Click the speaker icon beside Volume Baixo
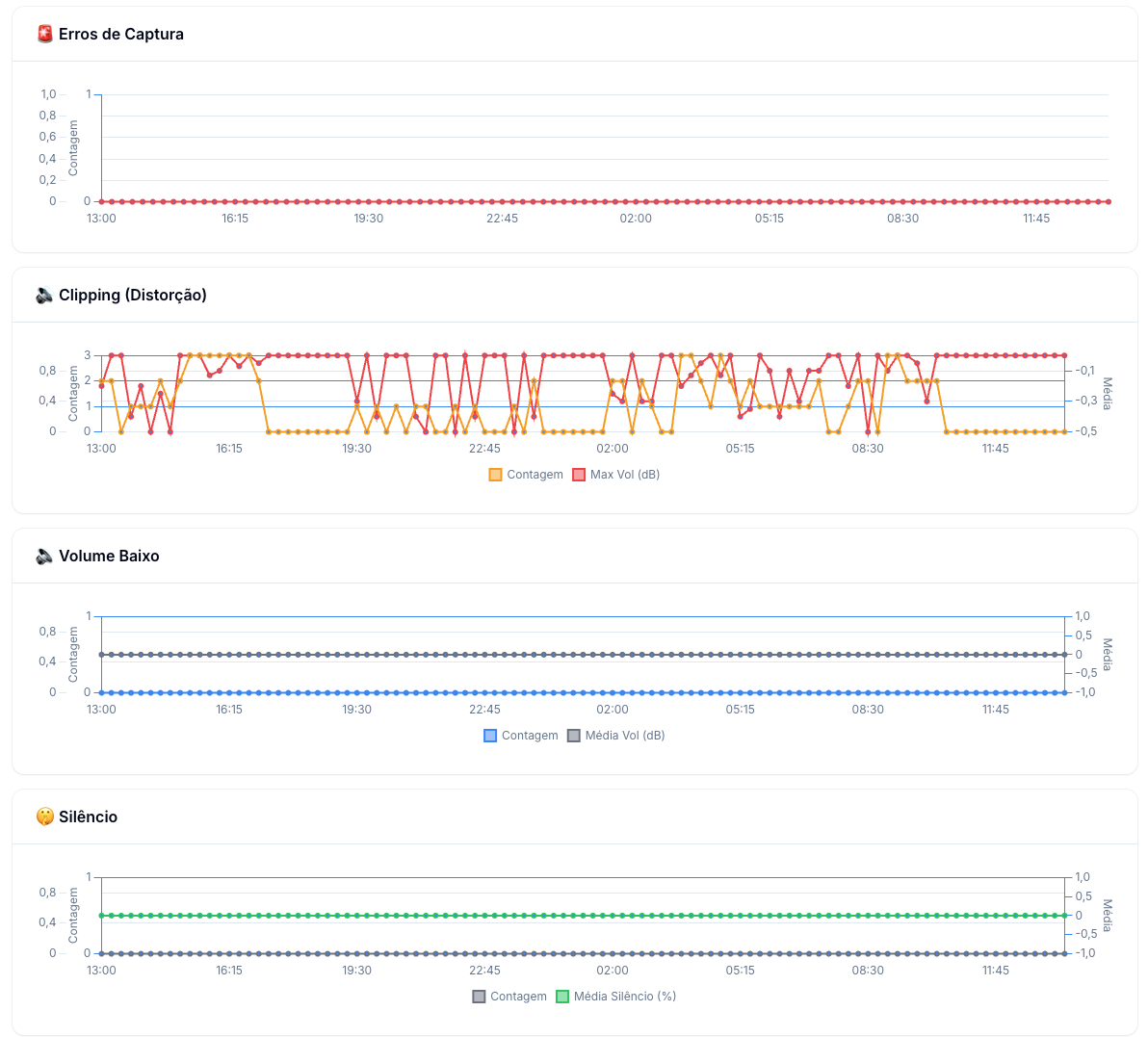The image size is (1148, 1037). tap(45, 557)
